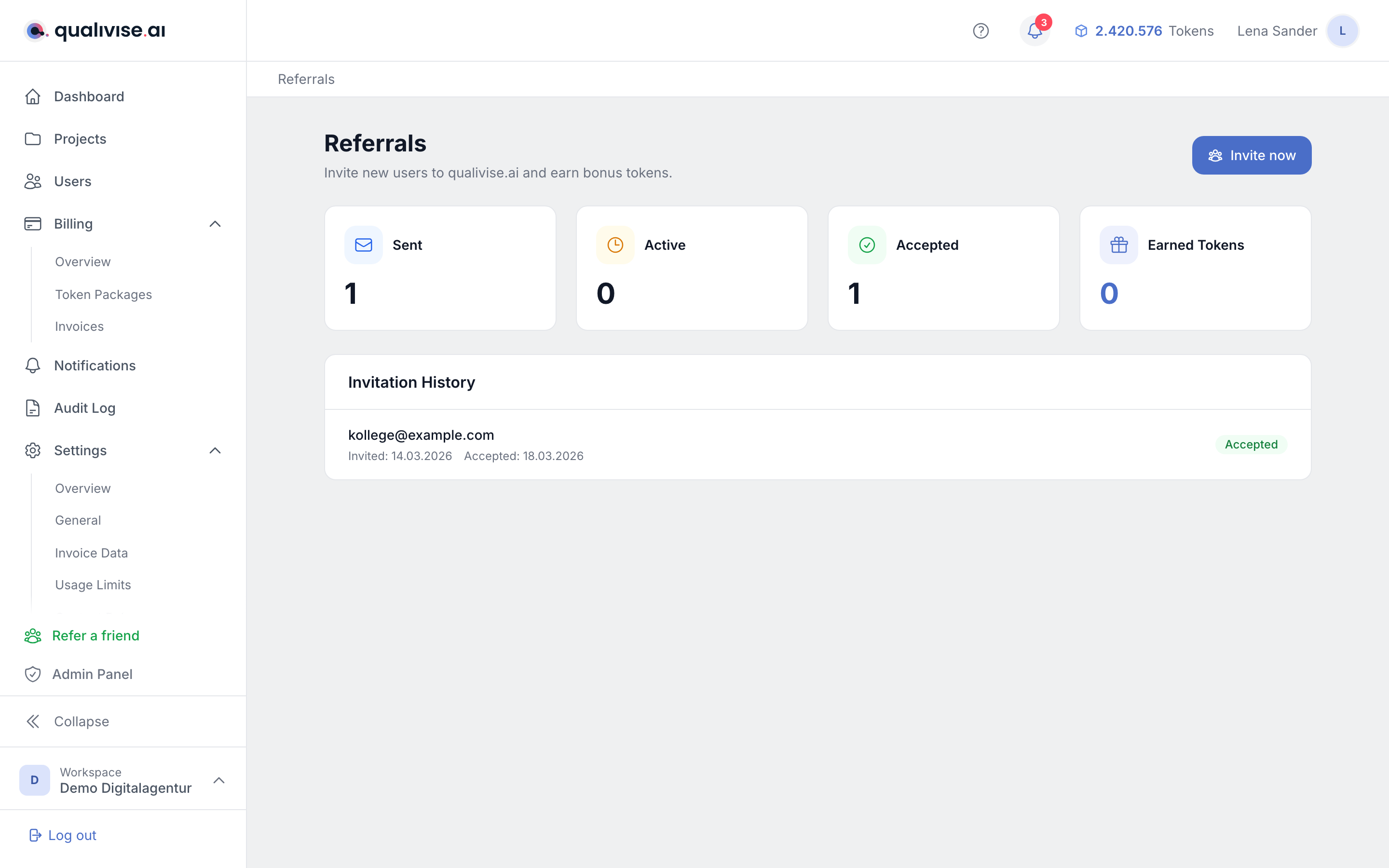Viewport: 1389px width, 868px height.
Task: Click the Settings gear icon
Action: tap(33, 451)
